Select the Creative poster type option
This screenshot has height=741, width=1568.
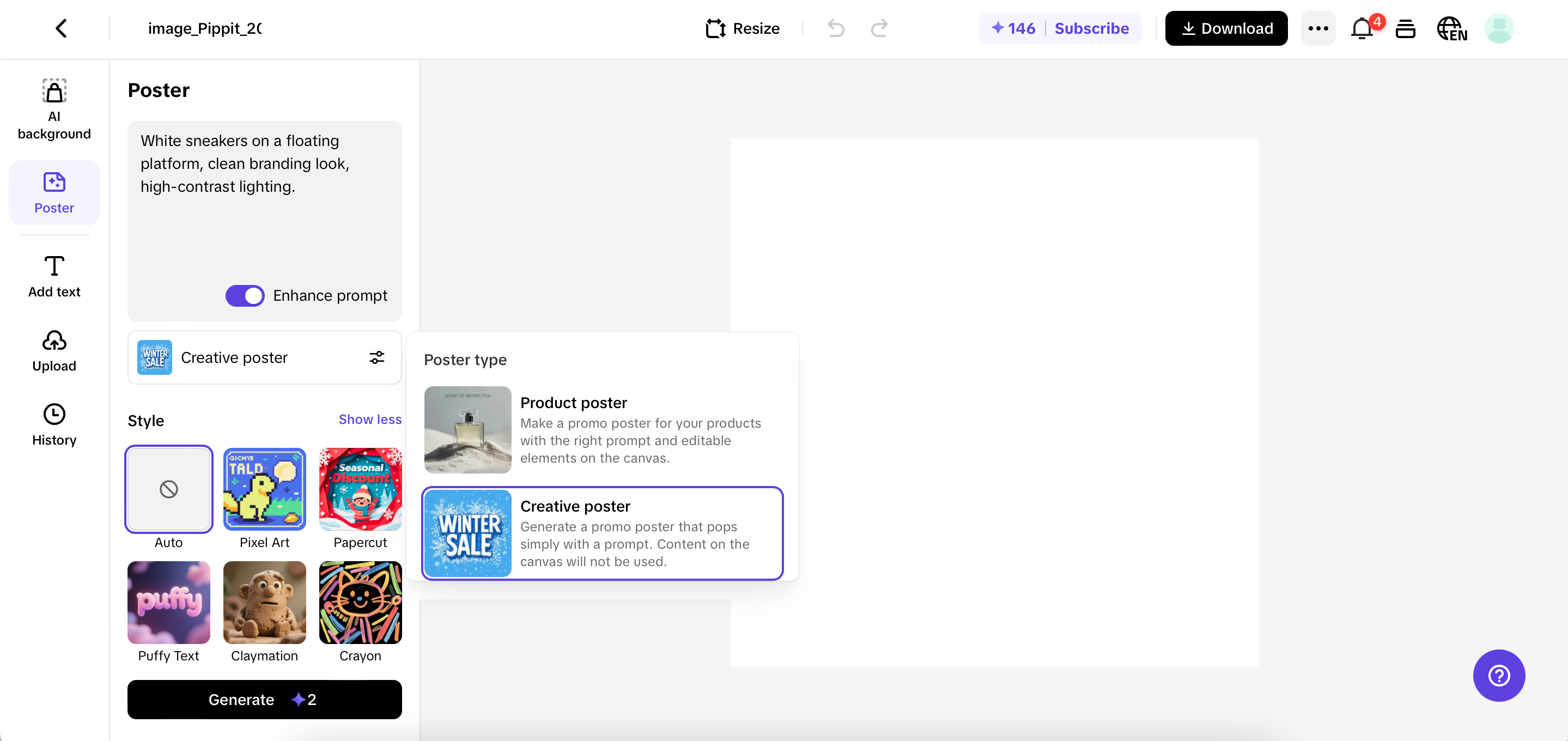point(602,533)
